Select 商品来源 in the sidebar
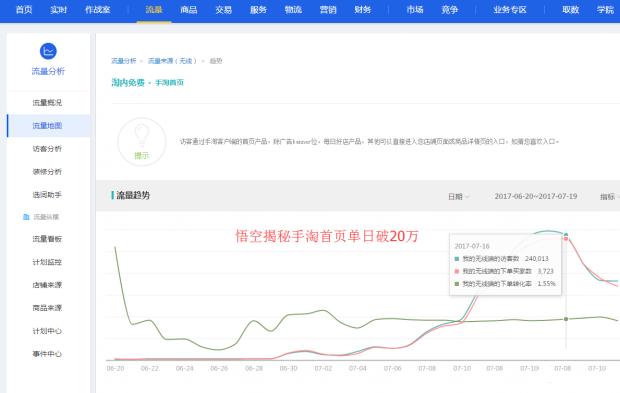This screenshot has width=620, height=393. pos(47,308)
